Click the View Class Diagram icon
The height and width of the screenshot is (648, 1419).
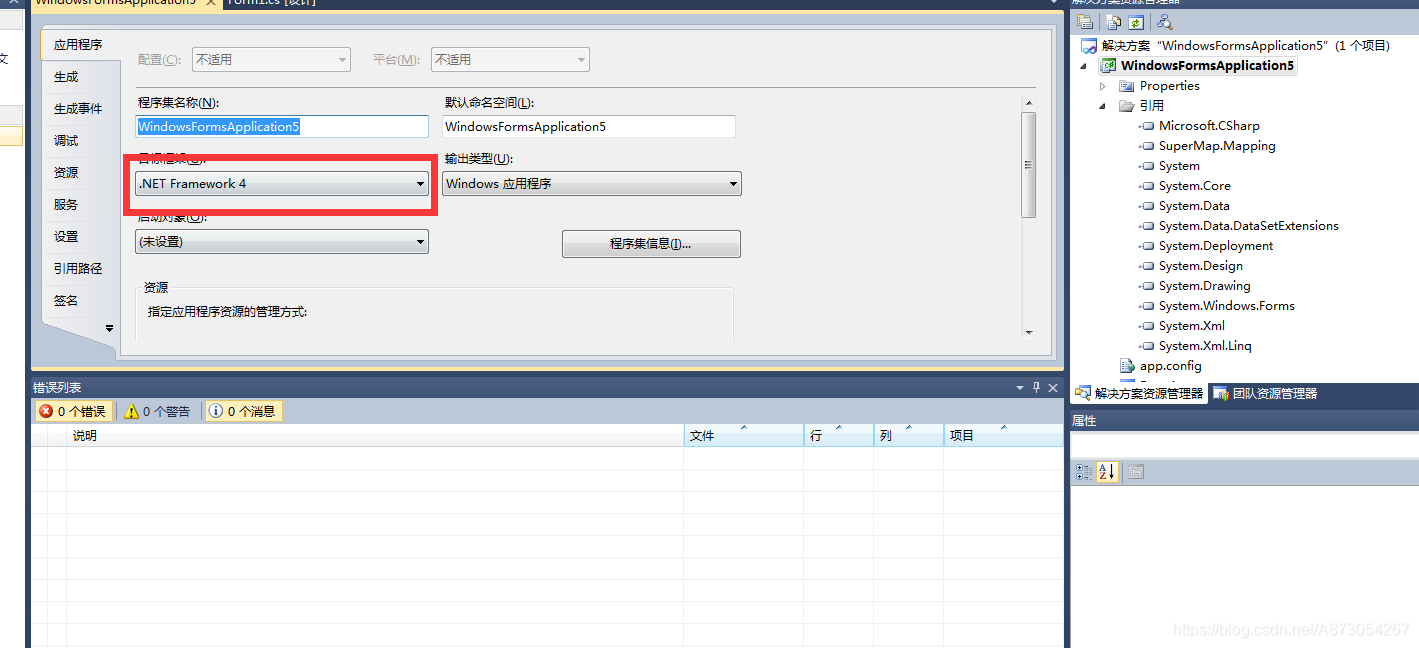(1165, 21)
